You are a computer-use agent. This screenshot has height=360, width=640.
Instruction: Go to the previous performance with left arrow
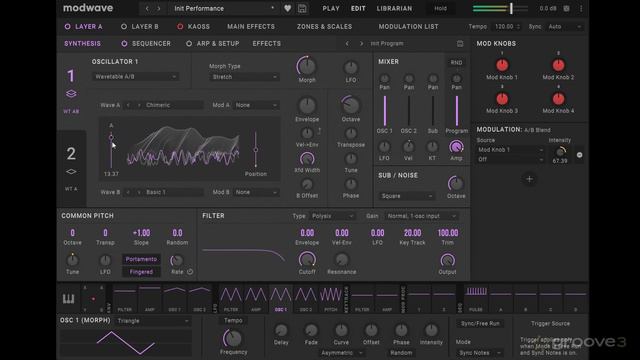pos(147,8)
